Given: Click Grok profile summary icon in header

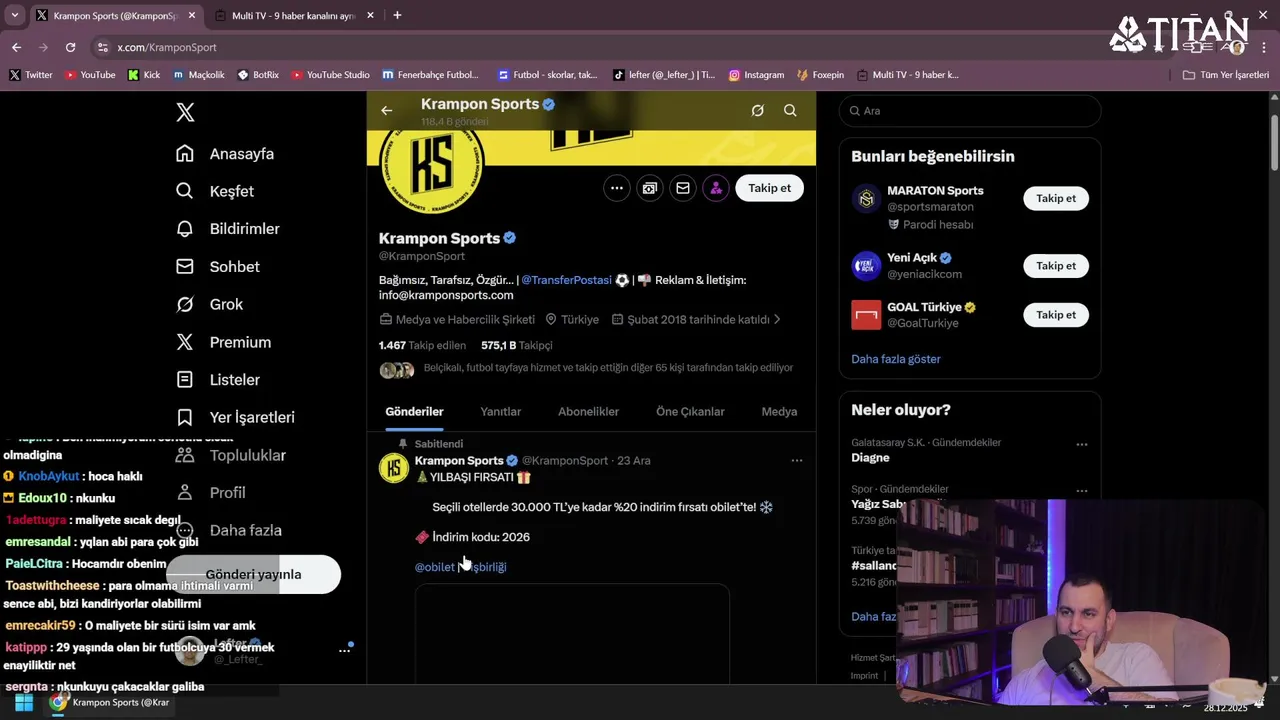Looking at the screenshot, I should coord(758,111).
